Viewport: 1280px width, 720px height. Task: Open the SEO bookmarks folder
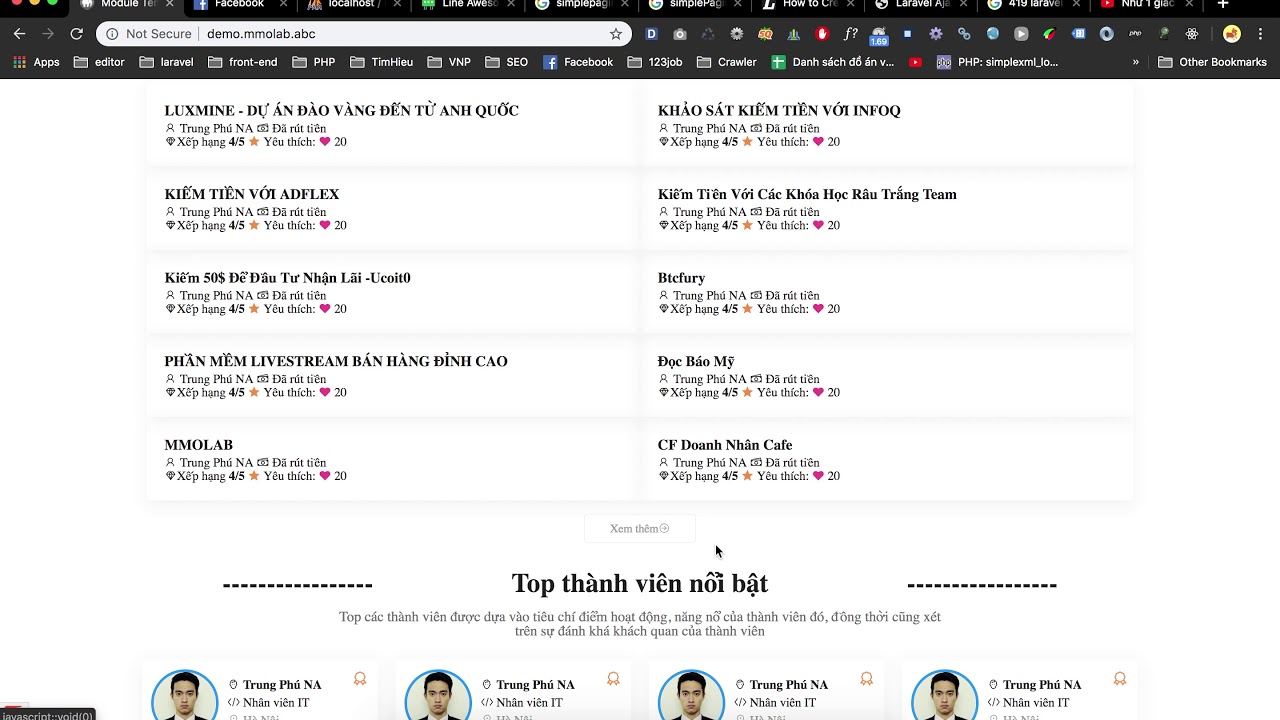(x=507, y=62)
